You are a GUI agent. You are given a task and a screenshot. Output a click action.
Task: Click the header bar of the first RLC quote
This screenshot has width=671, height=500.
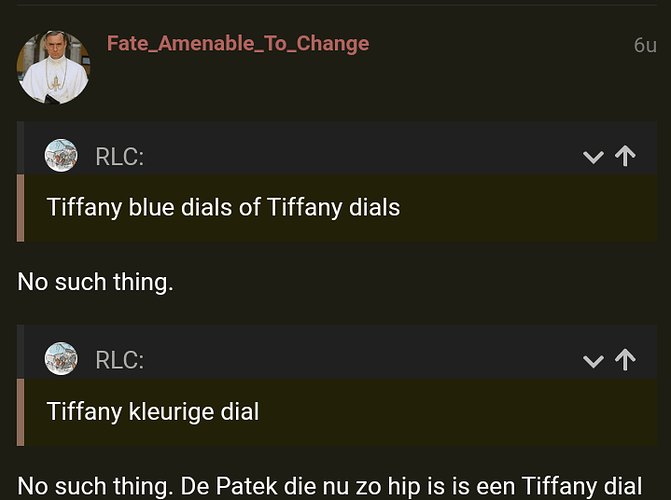pos(337,148)
